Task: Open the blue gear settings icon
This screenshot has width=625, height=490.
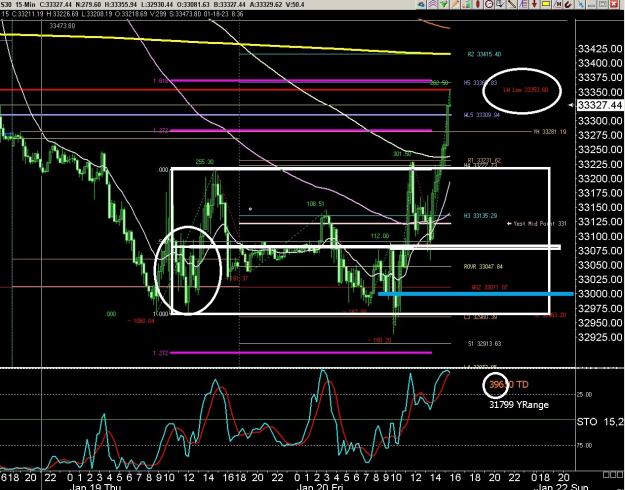Action: point(421,4)
